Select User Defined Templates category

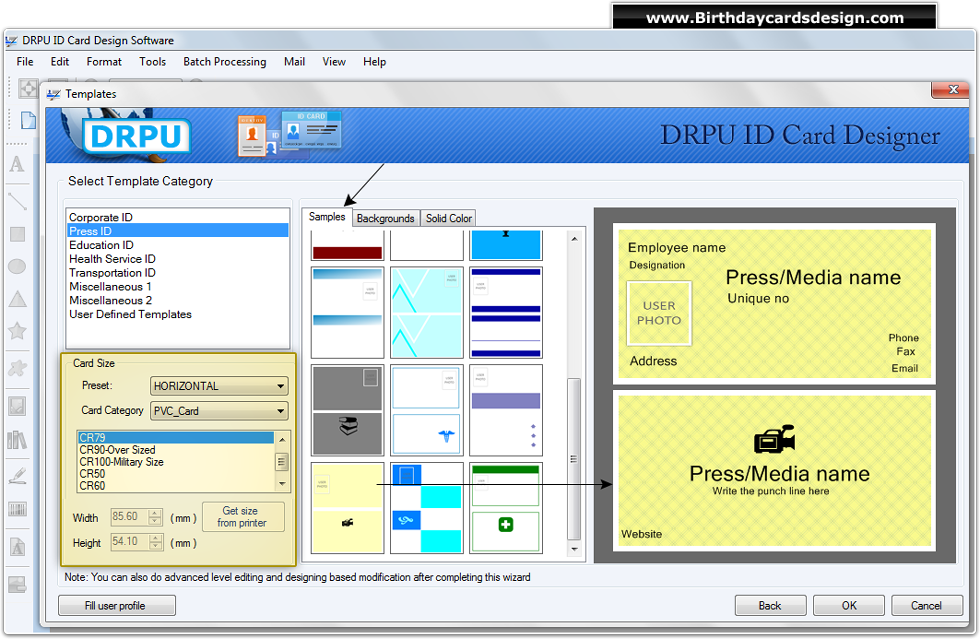pos(178,314)
